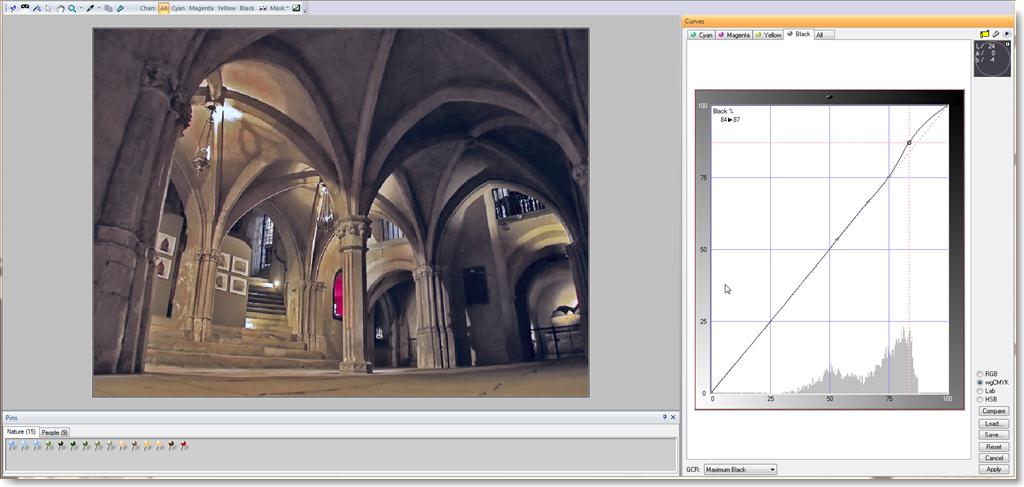Select the darkest black-green pin
Screen dimensions: 1024x487
pyautogui.click(x=60, y=446)
